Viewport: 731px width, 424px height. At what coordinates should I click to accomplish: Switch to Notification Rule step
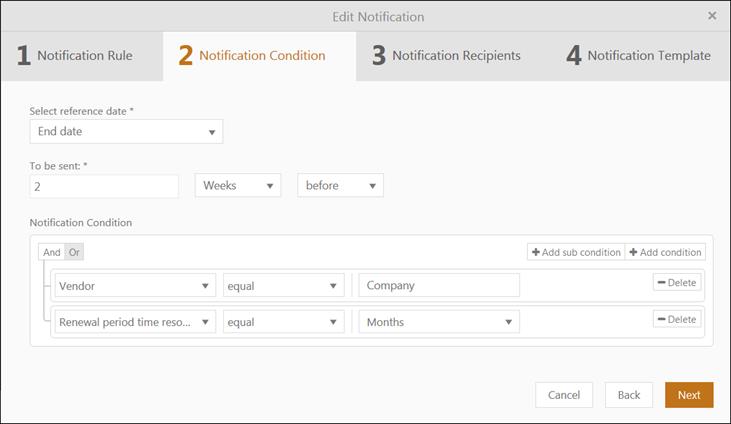click(76, 56)
